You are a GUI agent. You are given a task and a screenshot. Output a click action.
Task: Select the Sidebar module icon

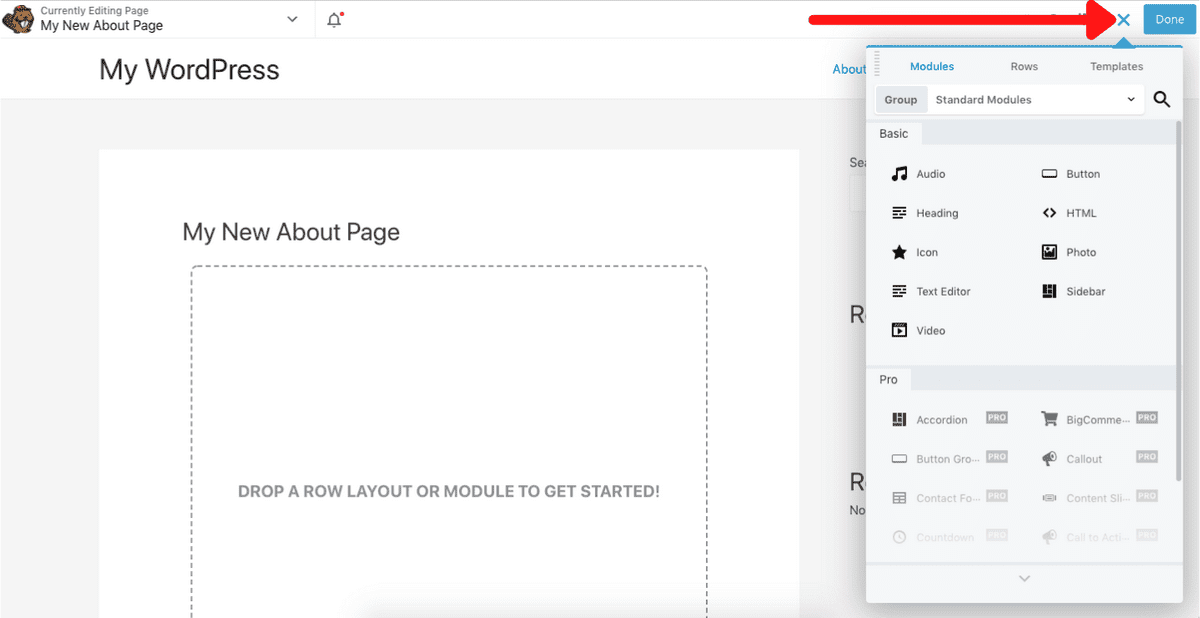[1049, 291]
